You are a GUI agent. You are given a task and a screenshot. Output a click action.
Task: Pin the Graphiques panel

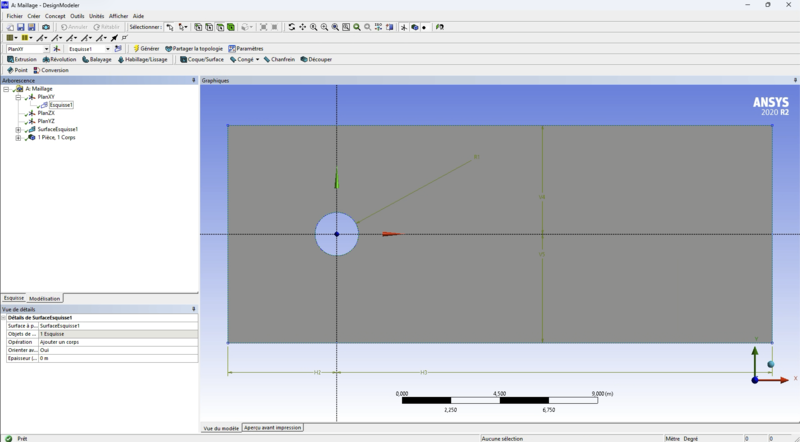pos(795,81)
